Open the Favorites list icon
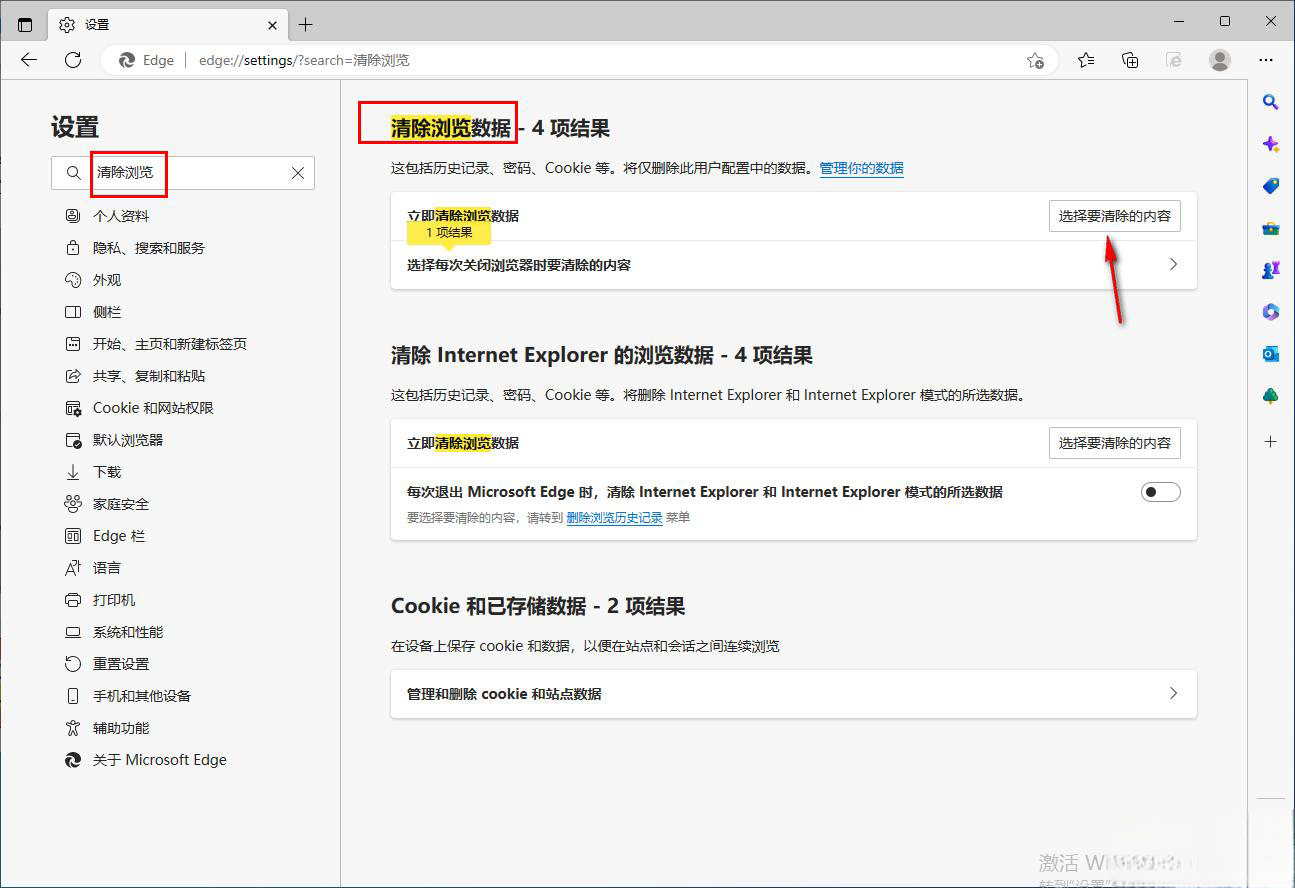This screenshot has width=1295, height=888. point(1086,60)
